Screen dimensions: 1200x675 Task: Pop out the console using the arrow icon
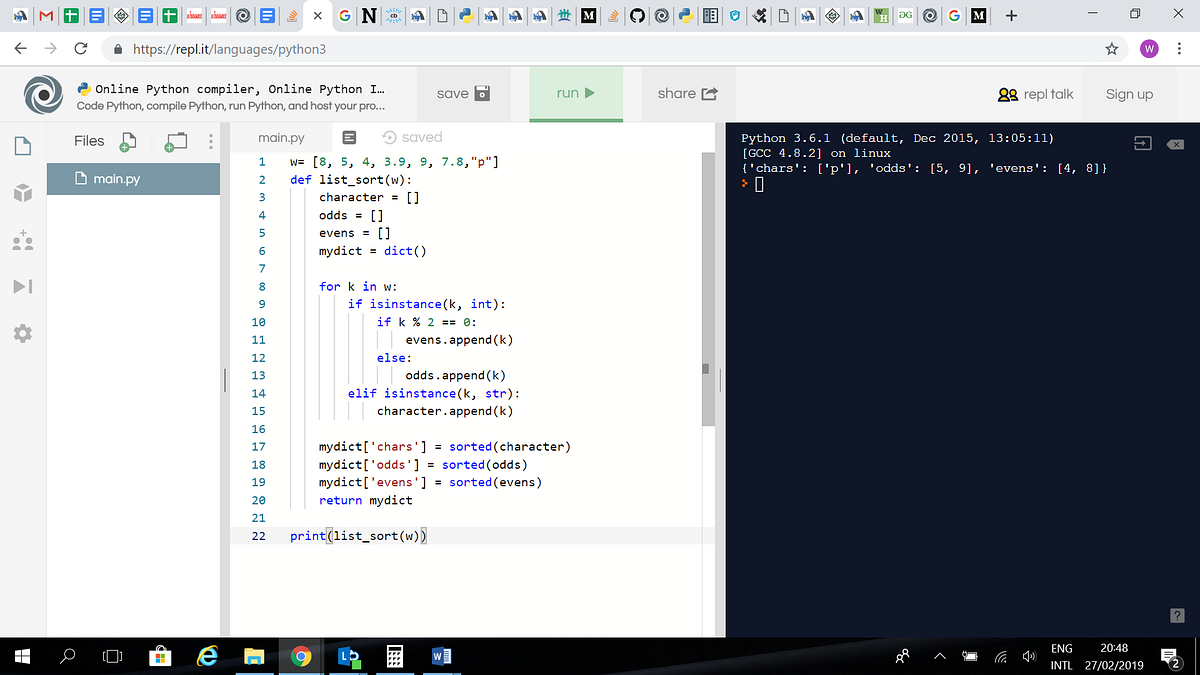1143,143
